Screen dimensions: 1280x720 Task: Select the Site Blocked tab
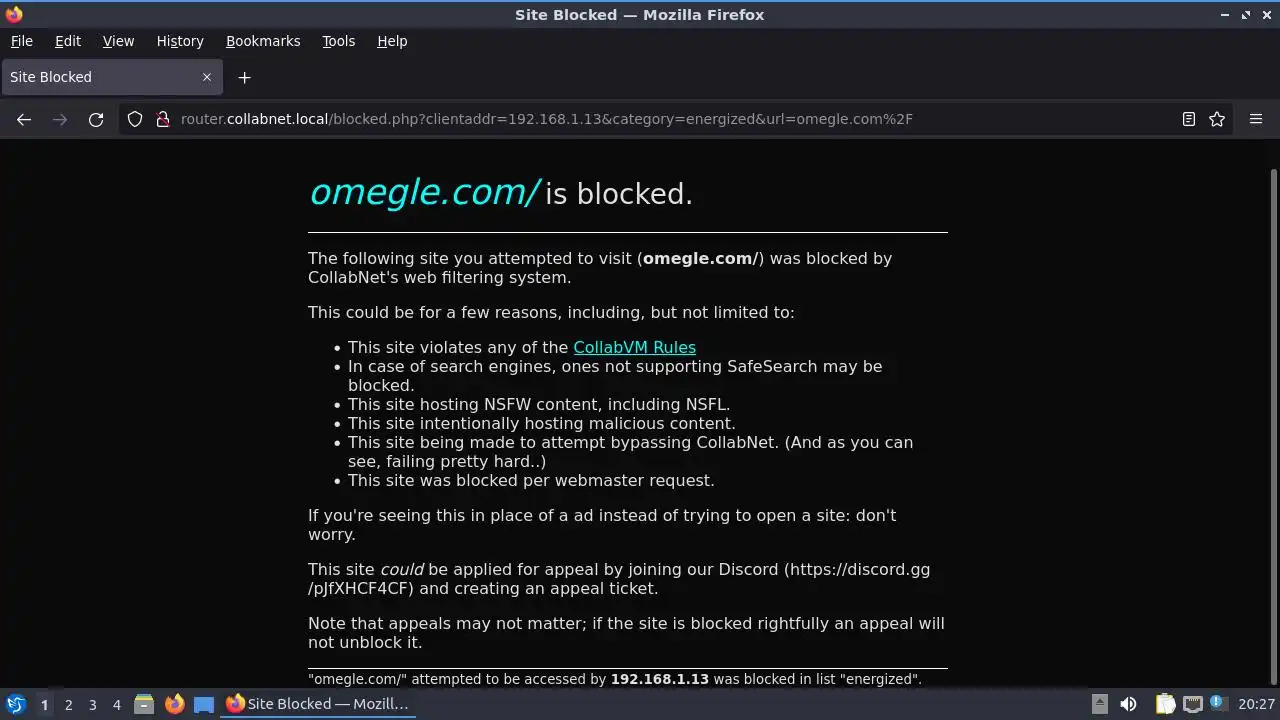(110, 77)
